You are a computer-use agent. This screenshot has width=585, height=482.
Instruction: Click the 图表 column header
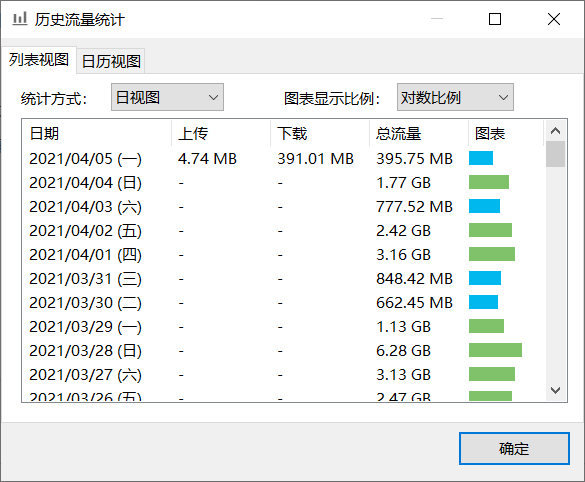[506, 134]
